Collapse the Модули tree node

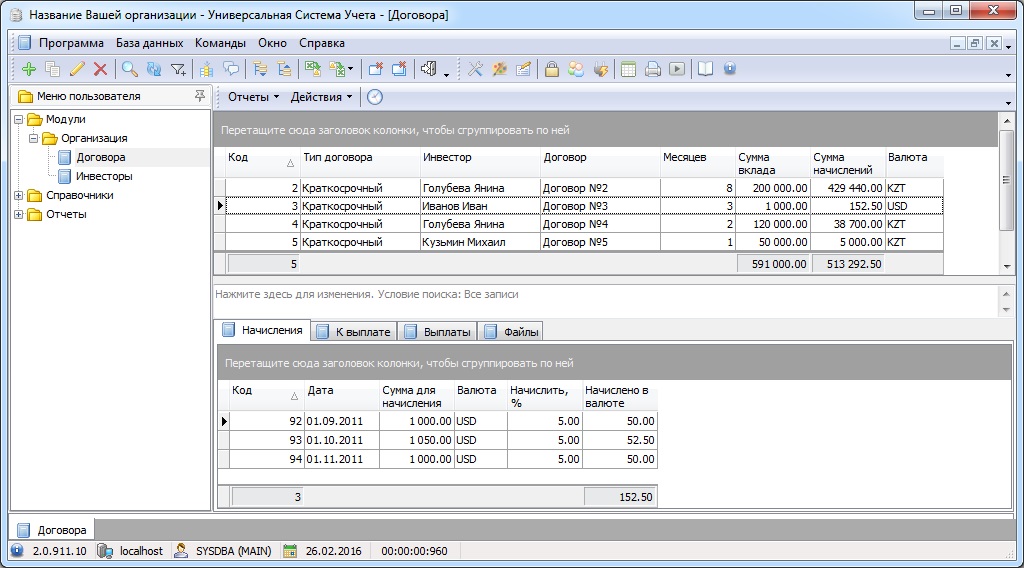19,119
